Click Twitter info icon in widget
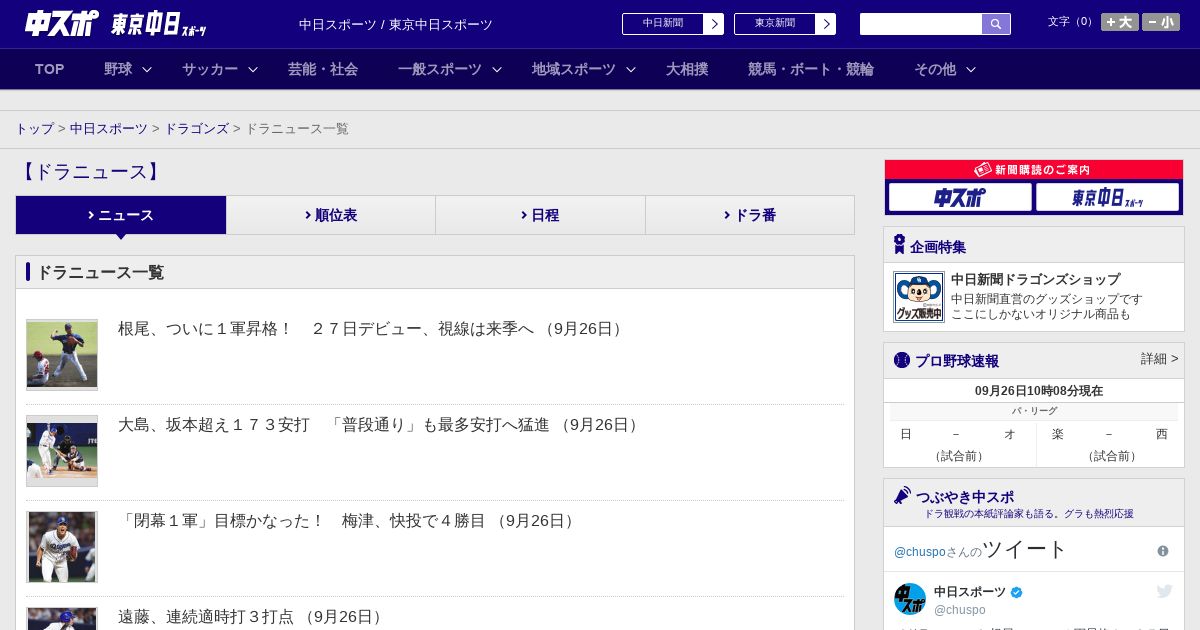 click(1163, 551)
